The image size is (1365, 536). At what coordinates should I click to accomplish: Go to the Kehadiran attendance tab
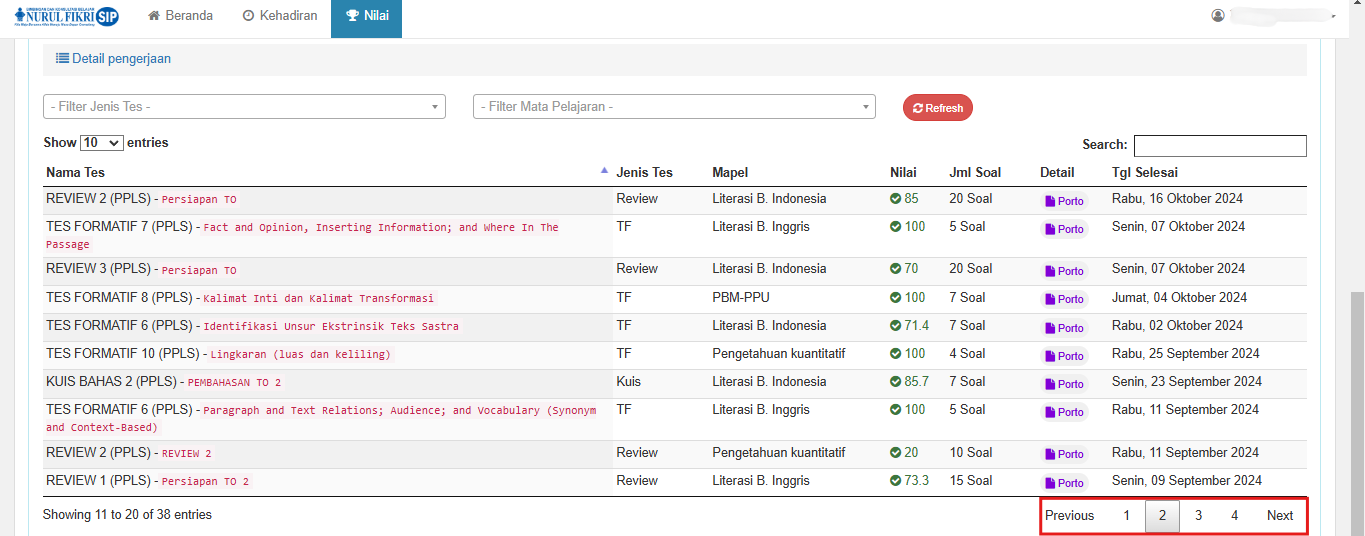point(280,16)
